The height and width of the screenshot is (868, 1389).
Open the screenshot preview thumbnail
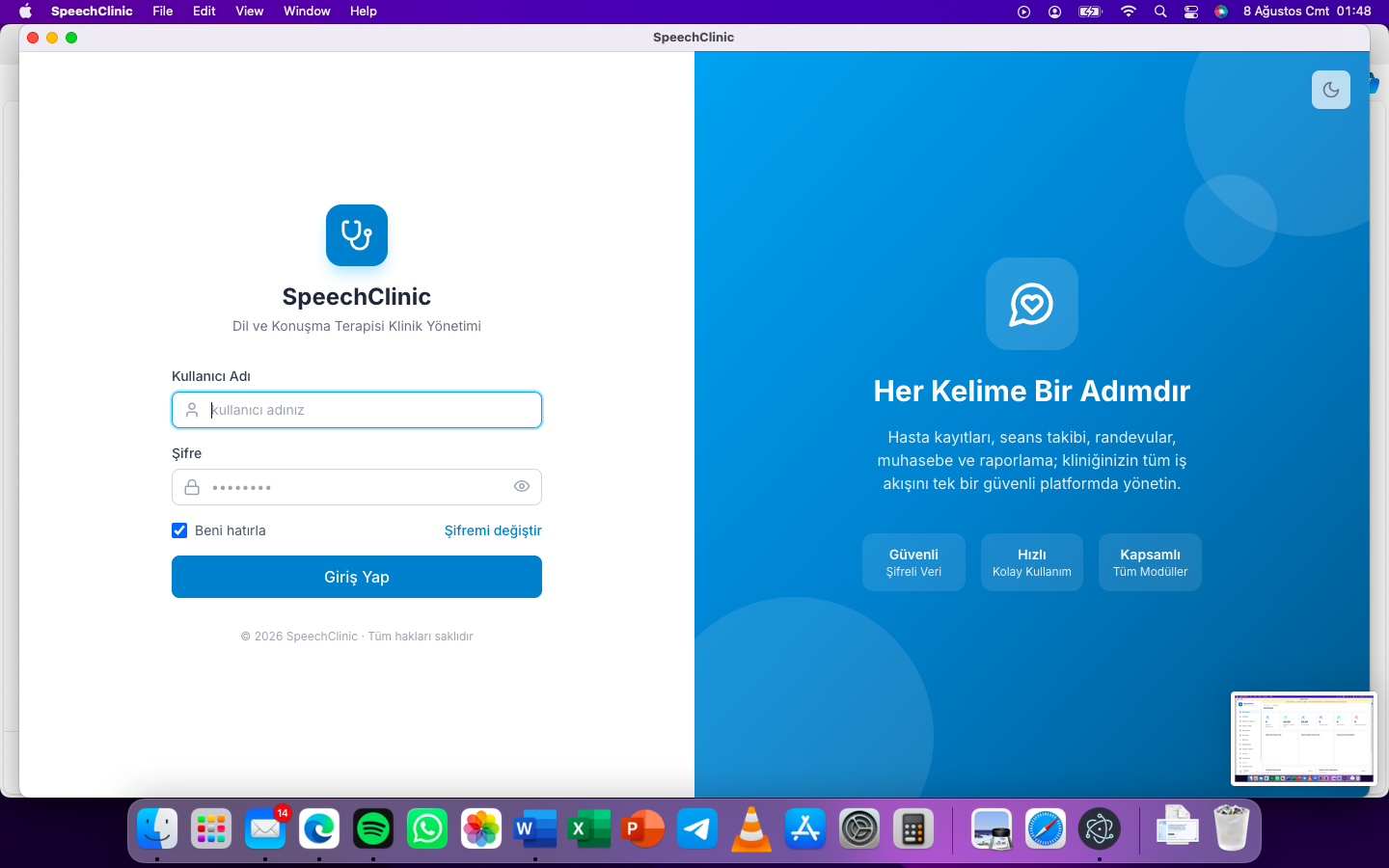pyautogui.click(x=1304, y=739)
